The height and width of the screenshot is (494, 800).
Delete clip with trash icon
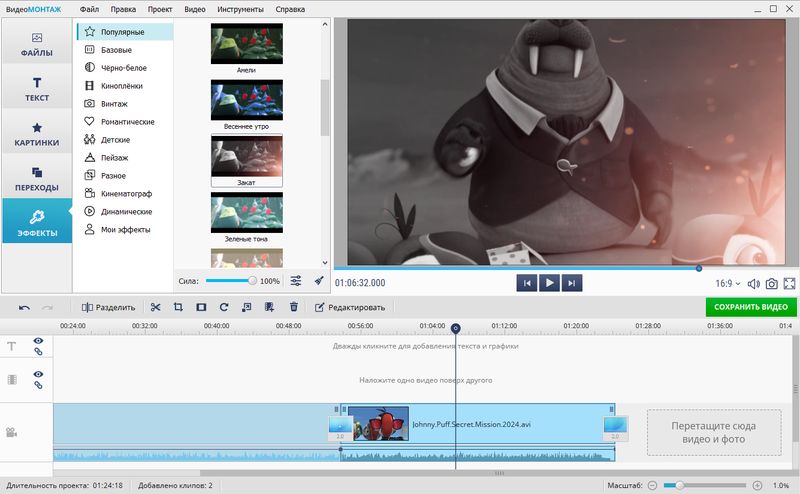(294, 307)
